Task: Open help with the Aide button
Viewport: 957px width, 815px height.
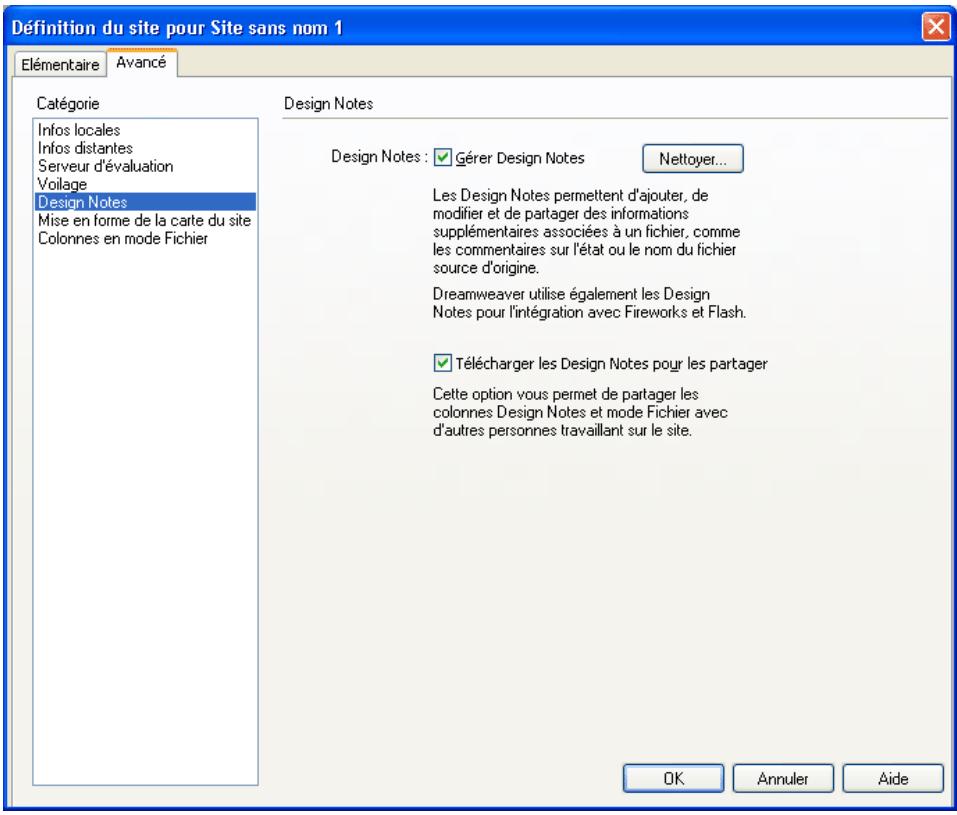Action: tap(893, 778)
